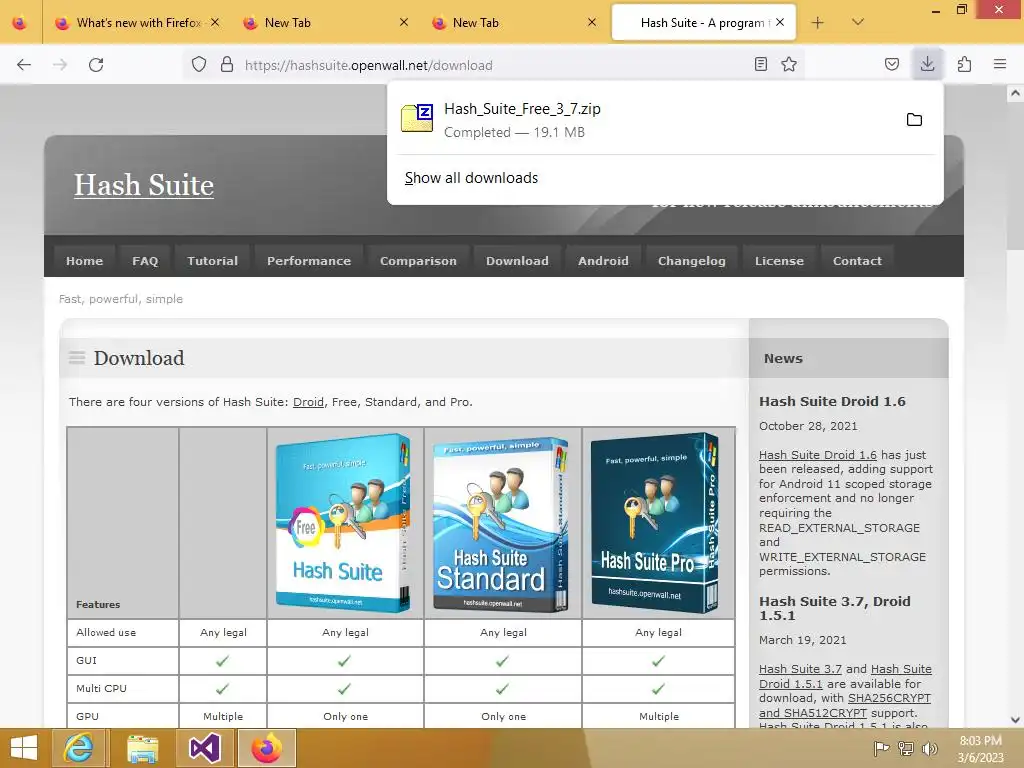1024x768 pixels.
Task: Click the Hash Suite Droid 1.6 news heading
Action: 832,402
